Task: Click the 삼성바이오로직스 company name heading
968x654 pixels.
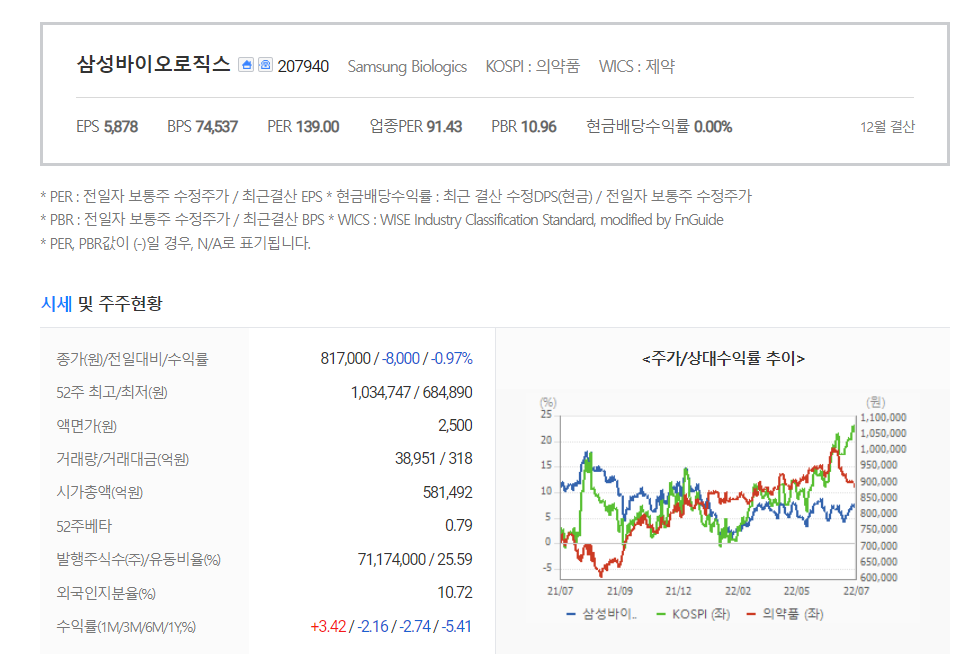Action: click(153, 64)
